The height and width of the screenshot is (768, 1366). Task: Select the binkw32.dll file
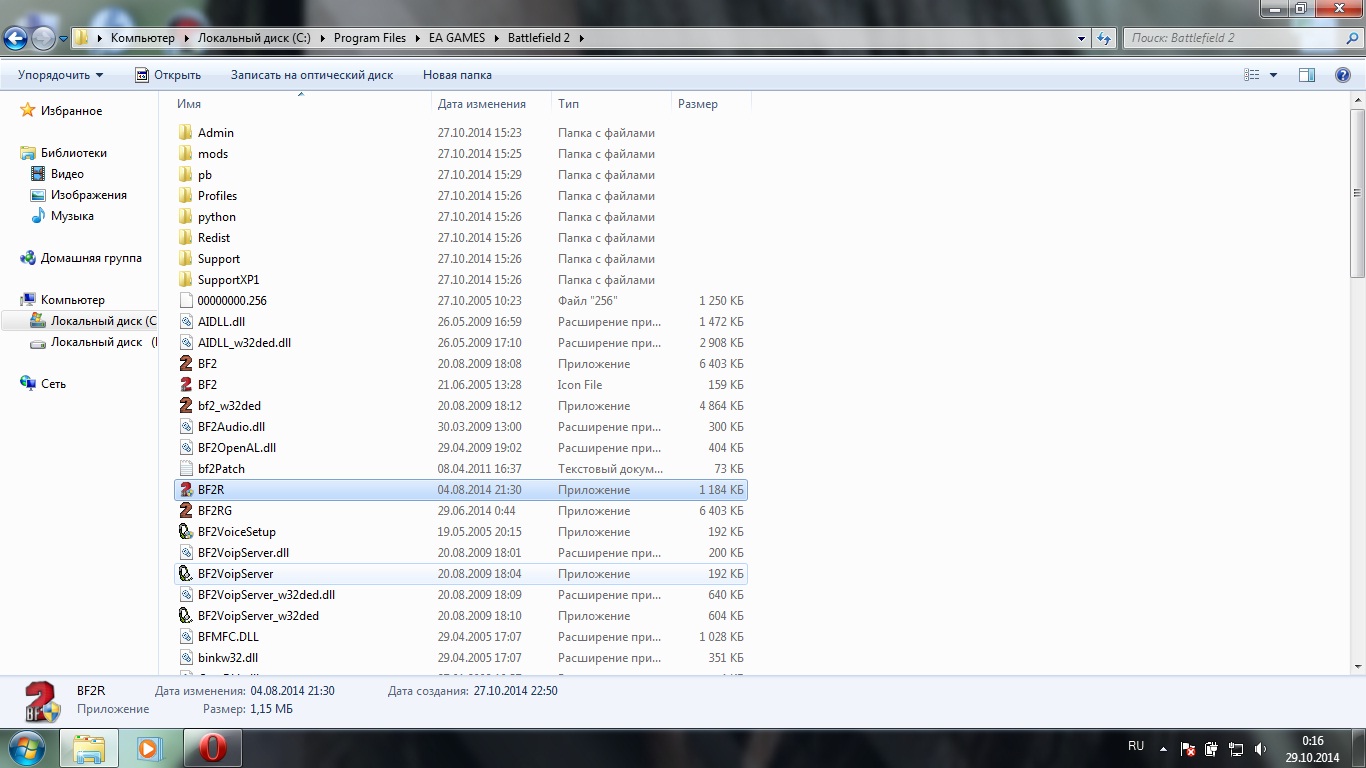coord(228,658)
